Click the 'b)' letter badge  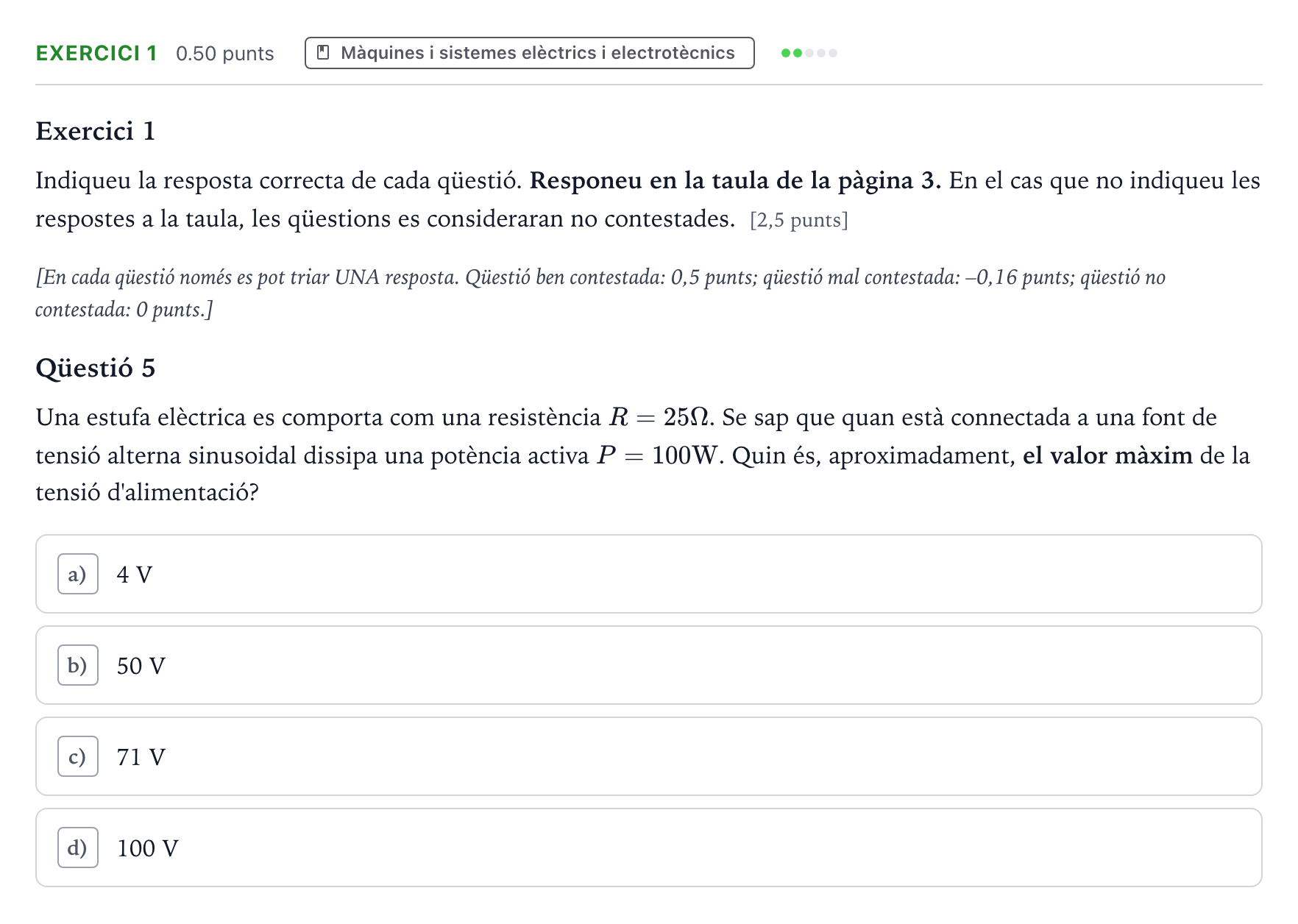tap(78, 665)
